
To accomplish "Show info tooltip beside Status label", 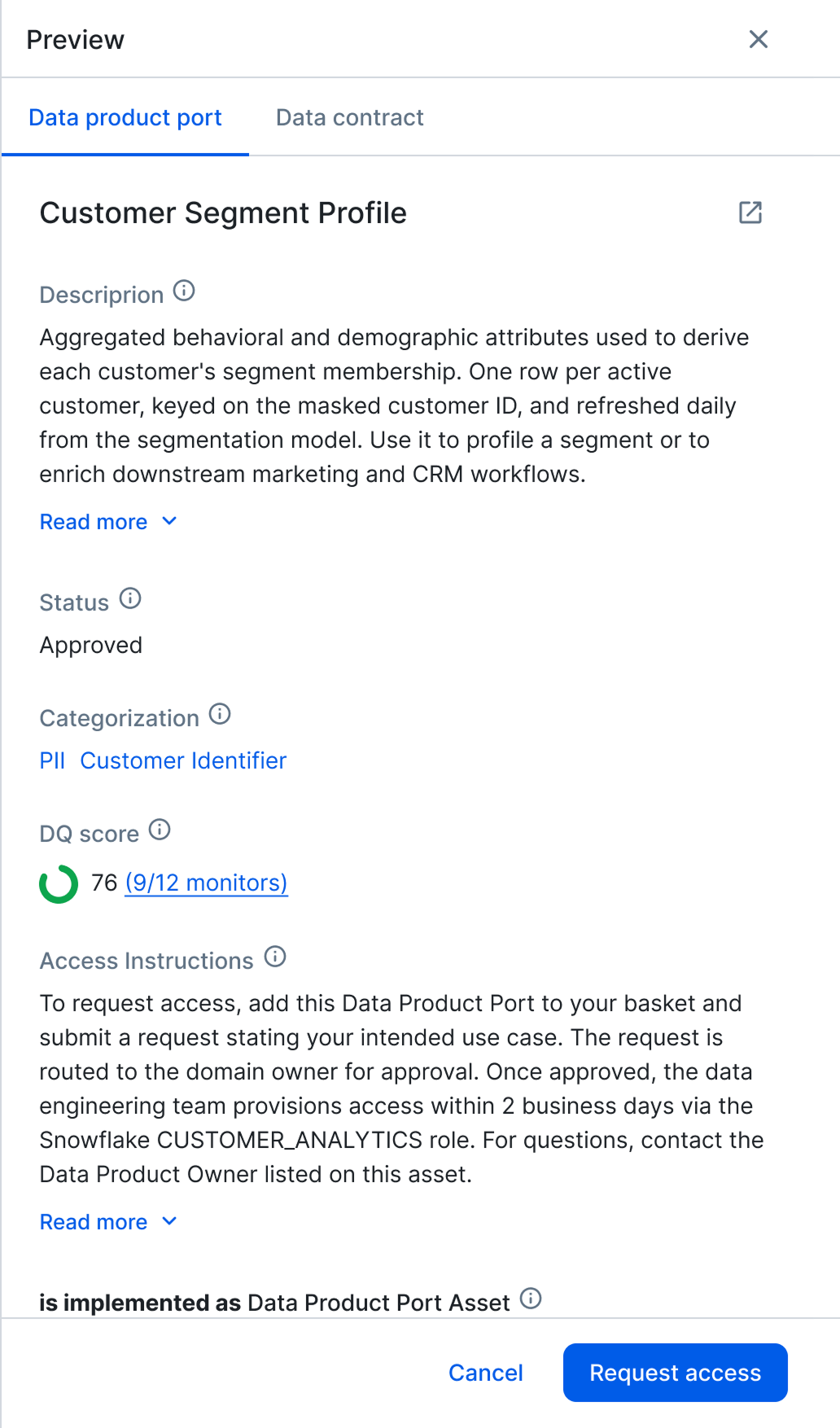I will tap(130, 598).
